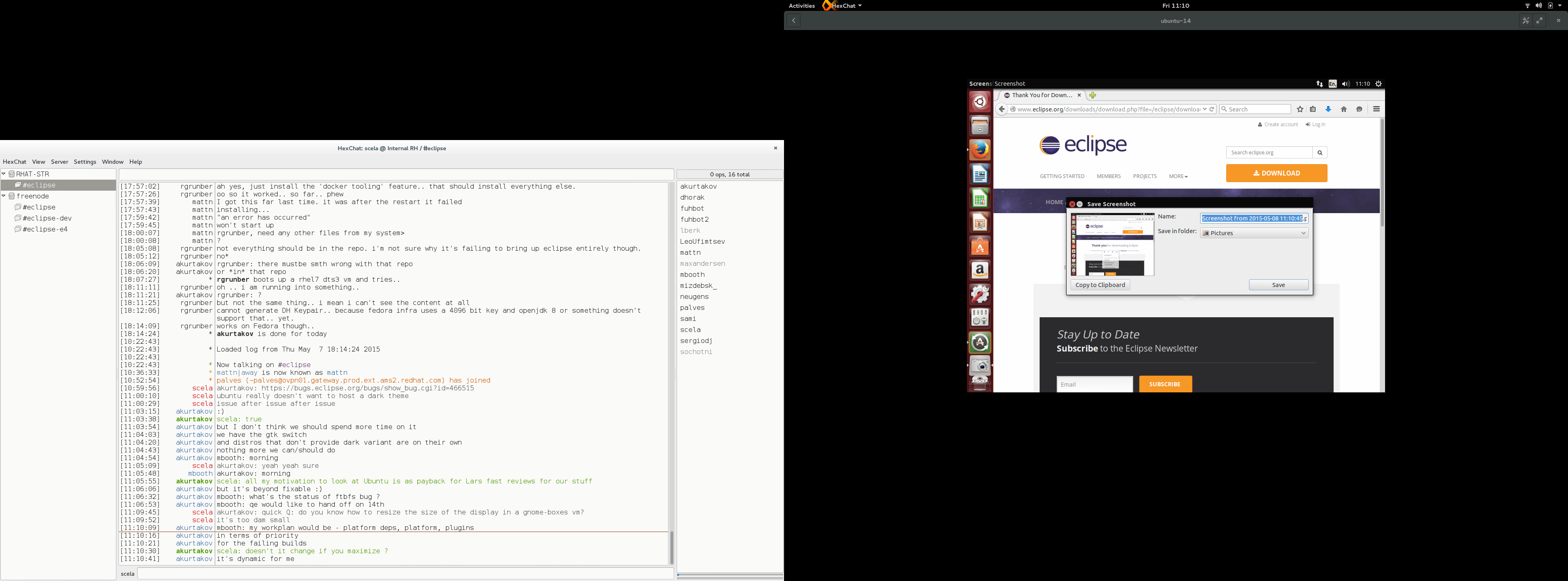Click the orange DOWNLOAD button

(1276, 174)
